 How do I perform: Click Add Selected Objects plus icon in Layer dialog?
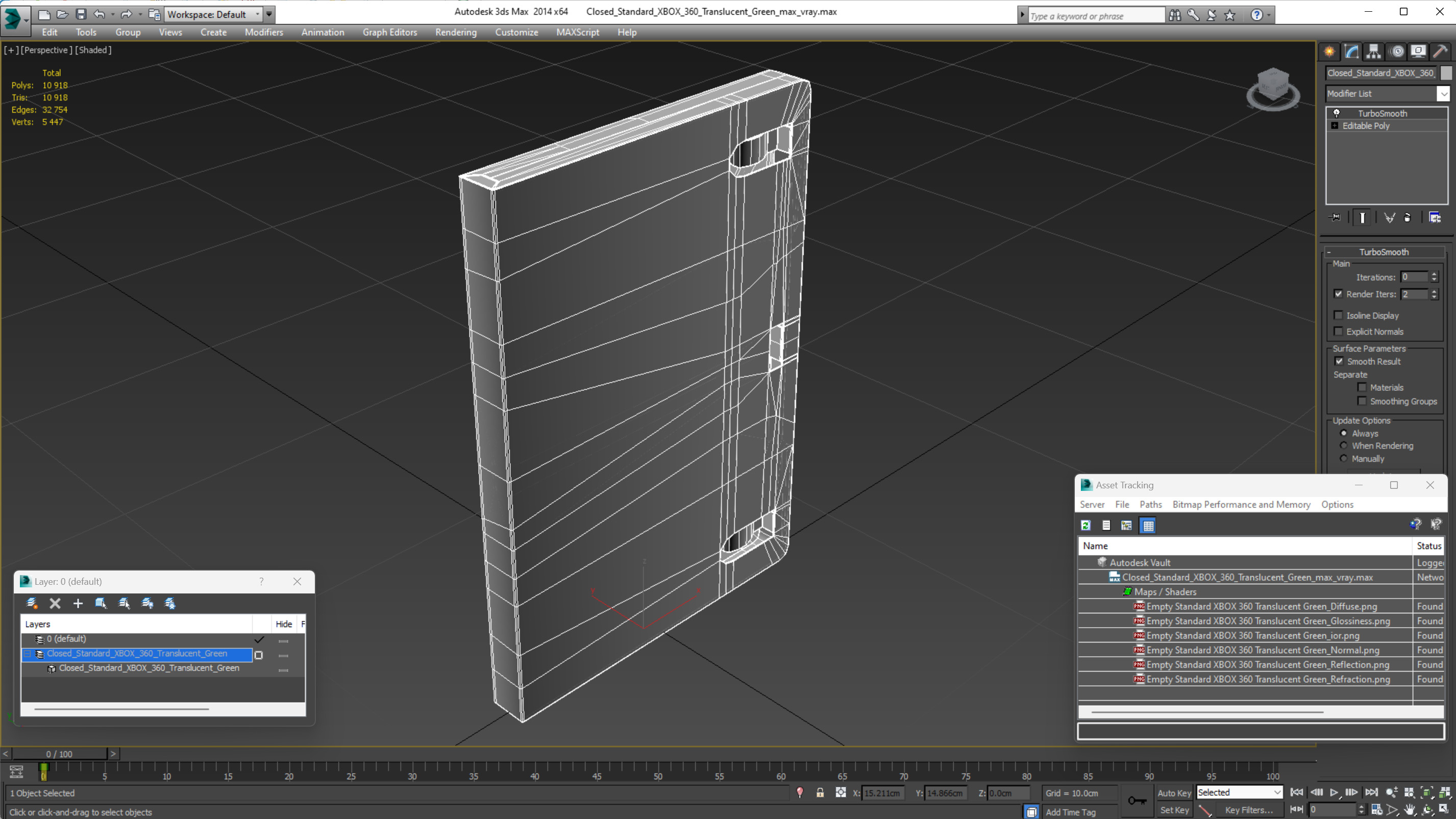[78, 603]
